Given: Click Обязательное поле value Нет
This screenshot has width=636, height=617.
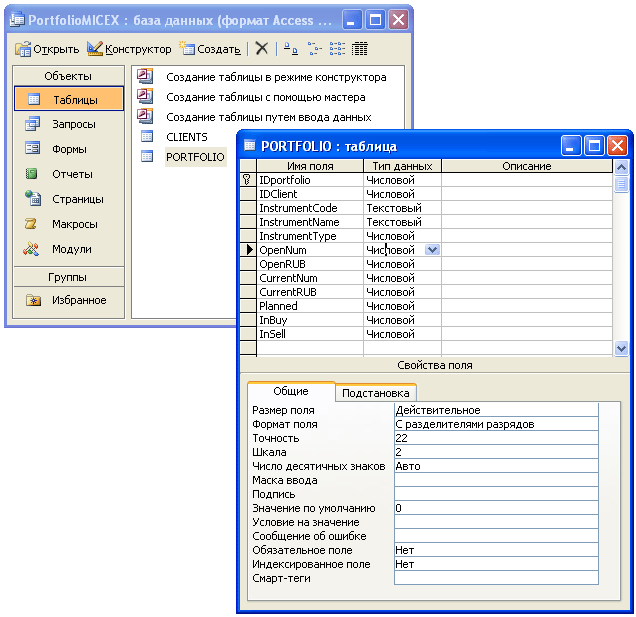Looking at the screenshot, I should [x=496, y=550].
